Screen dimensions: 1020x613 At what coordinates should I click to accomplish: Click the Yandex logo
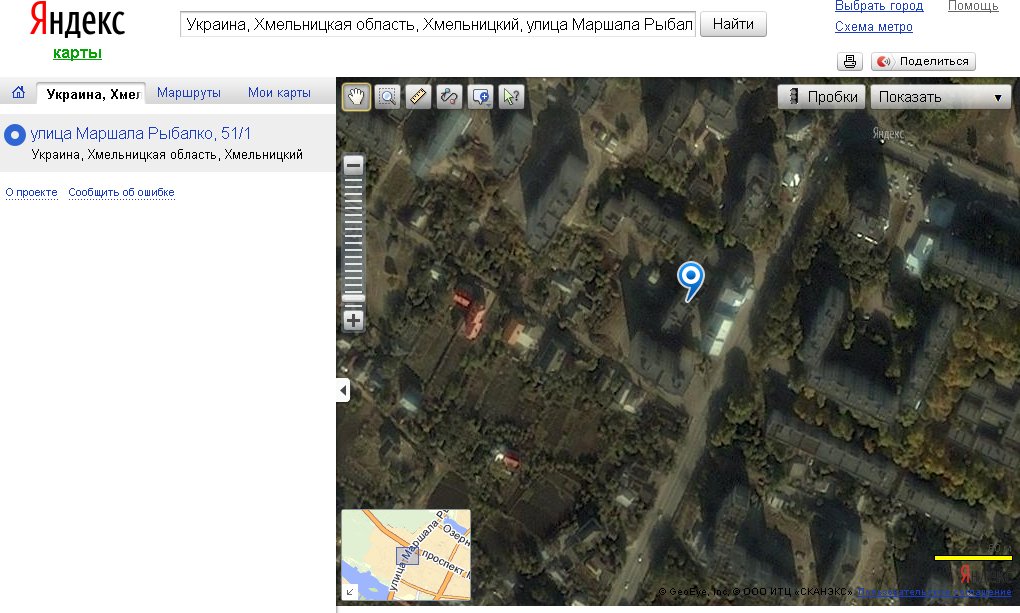(x=77, y=20)
